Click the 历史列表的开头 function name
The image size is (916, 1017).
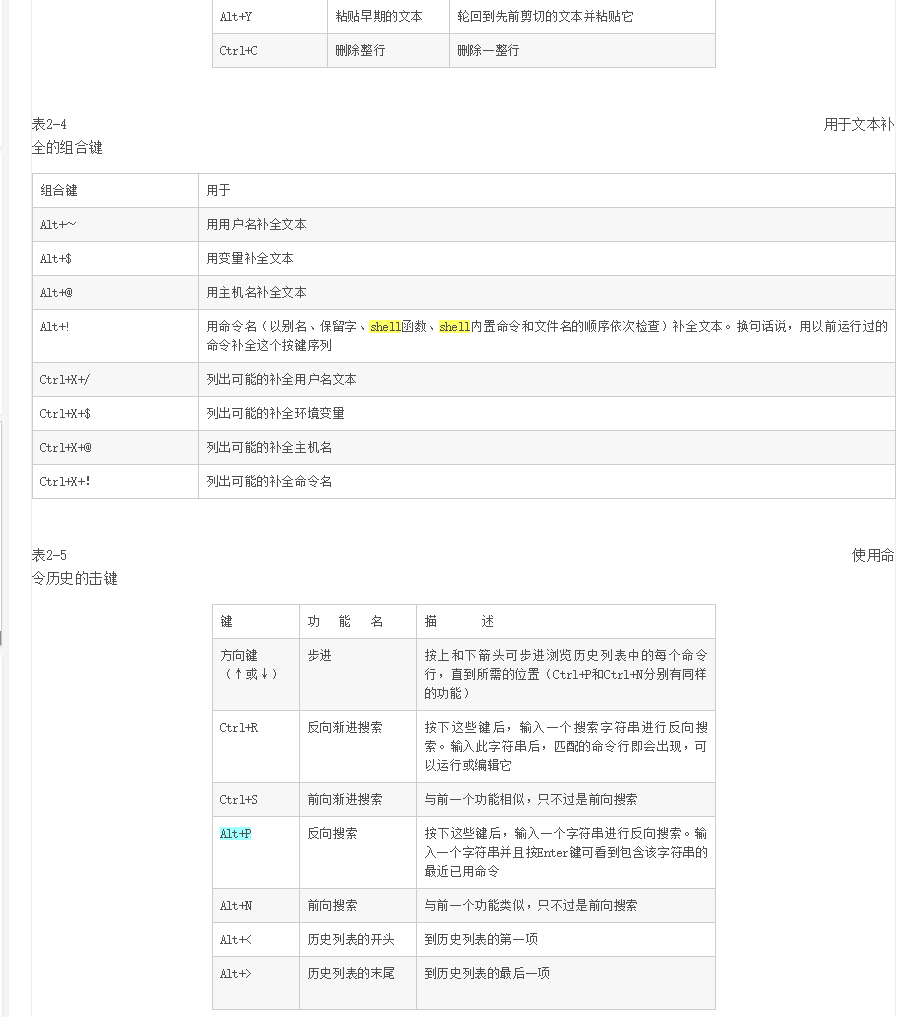coord(351,939)
